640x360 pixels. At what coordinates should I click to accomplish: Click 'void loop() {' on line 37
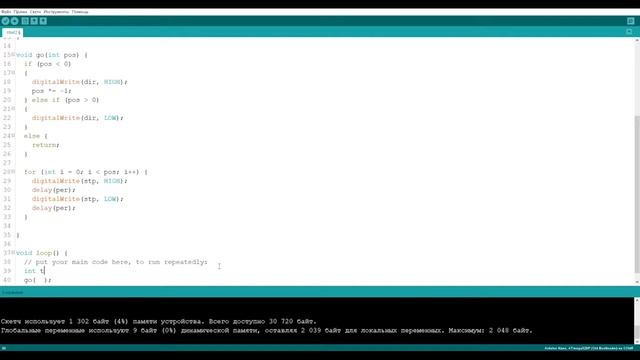(x=42, y=253)
